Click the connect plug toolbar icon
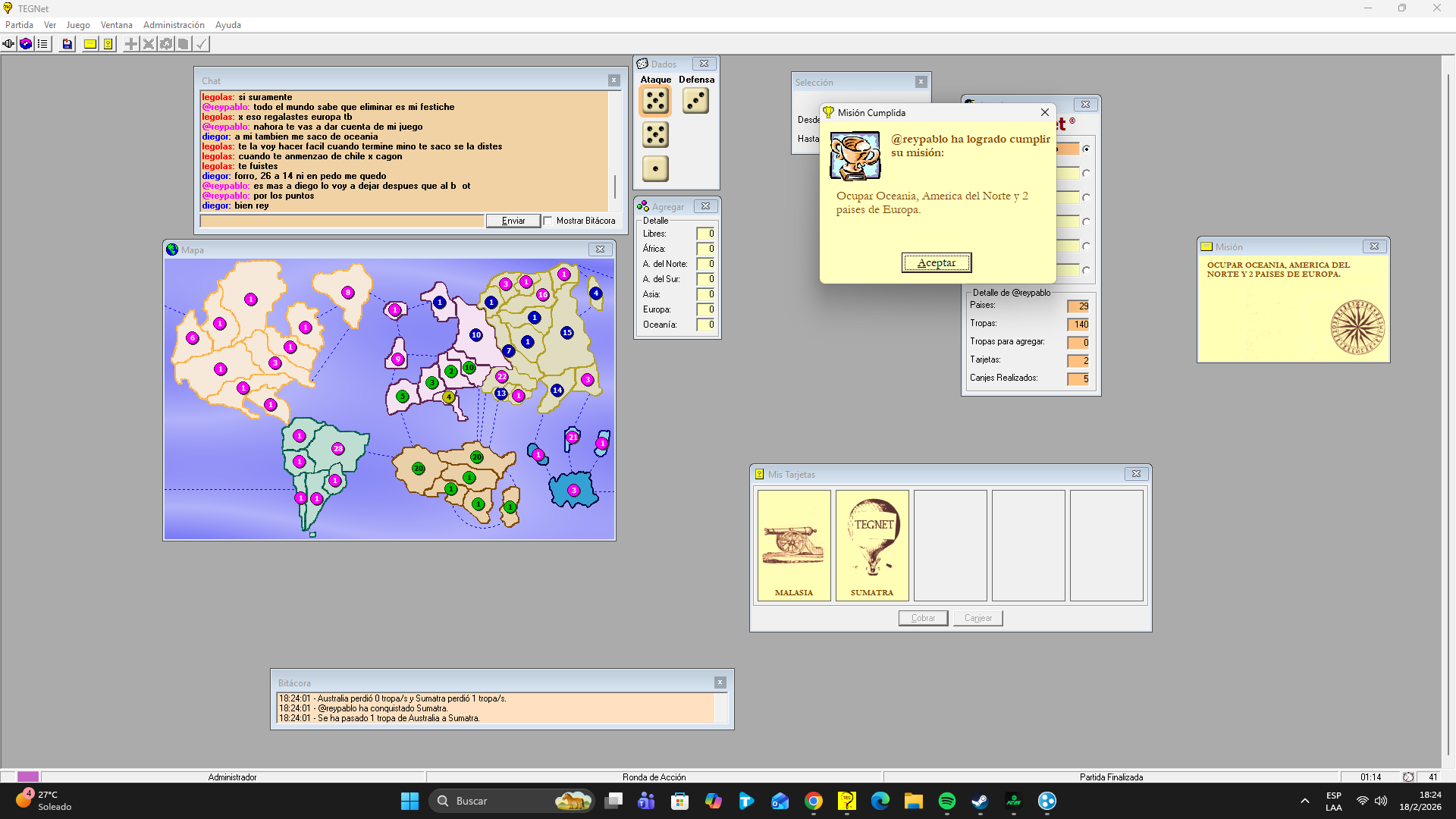Screen dimensions: 1456x819 tap(8, 44)
